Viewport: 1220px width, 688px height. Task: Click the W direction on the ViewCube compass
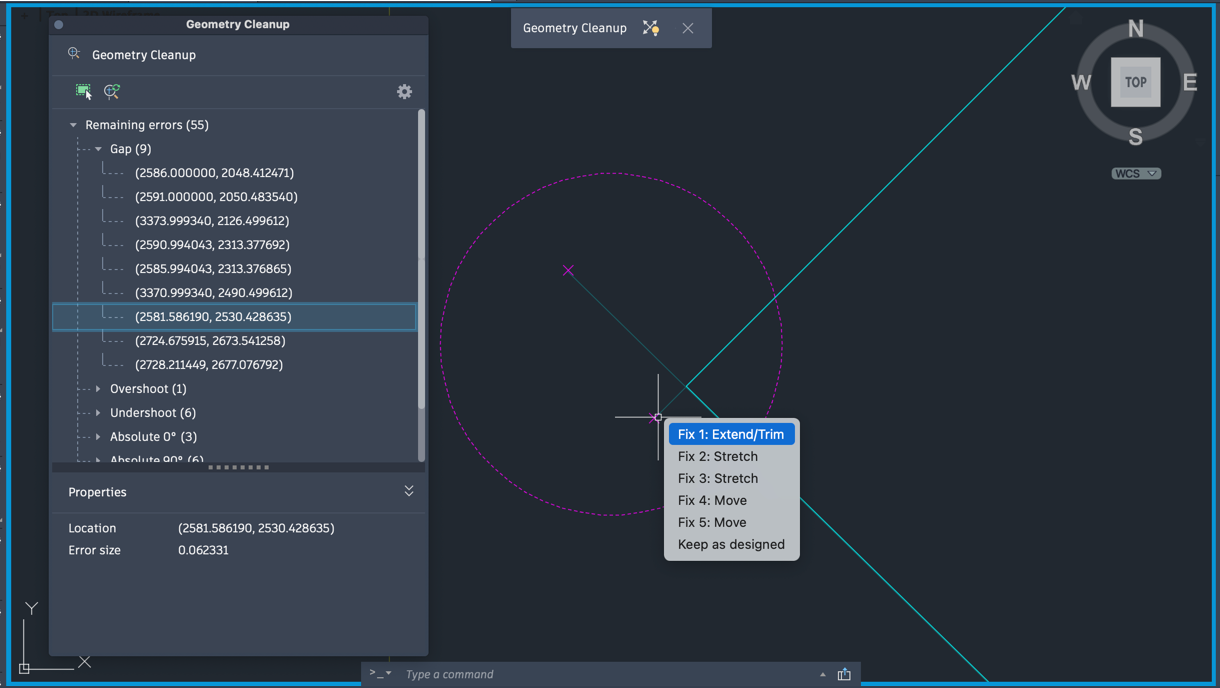[1081, 82]
